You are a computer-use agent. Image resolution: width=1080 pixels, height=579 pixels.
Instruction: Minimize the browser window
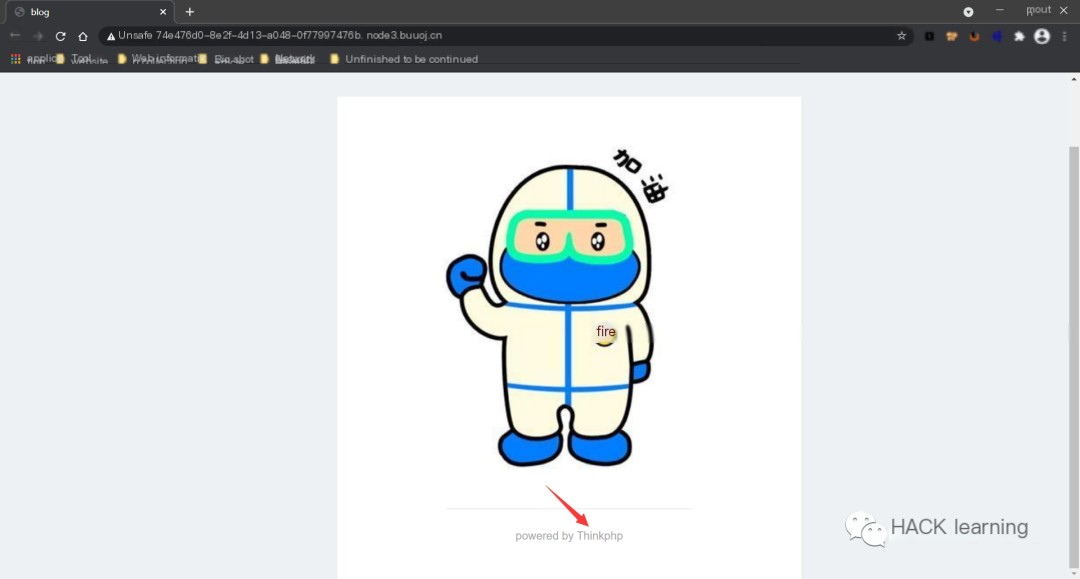click(999, 10)
